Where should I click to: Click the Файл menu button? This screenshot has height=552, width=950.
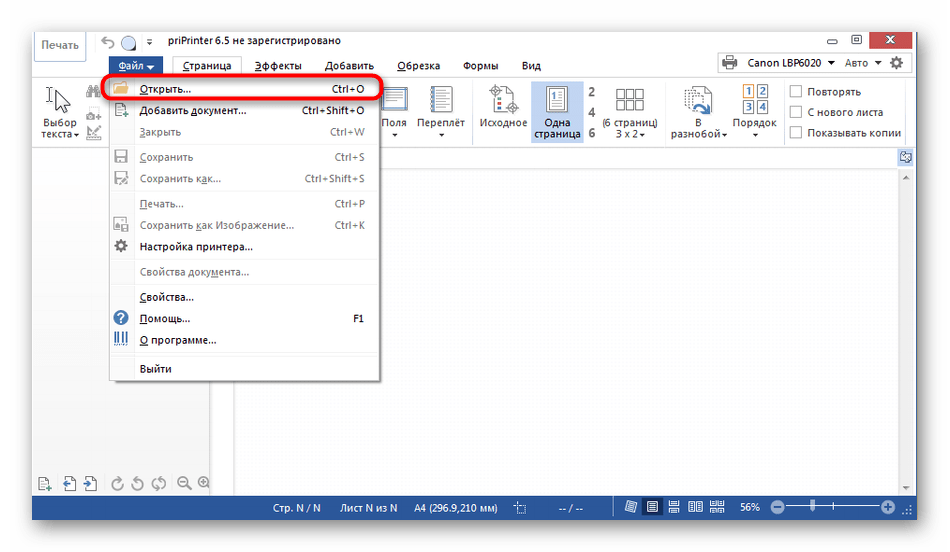click(136, 66)
